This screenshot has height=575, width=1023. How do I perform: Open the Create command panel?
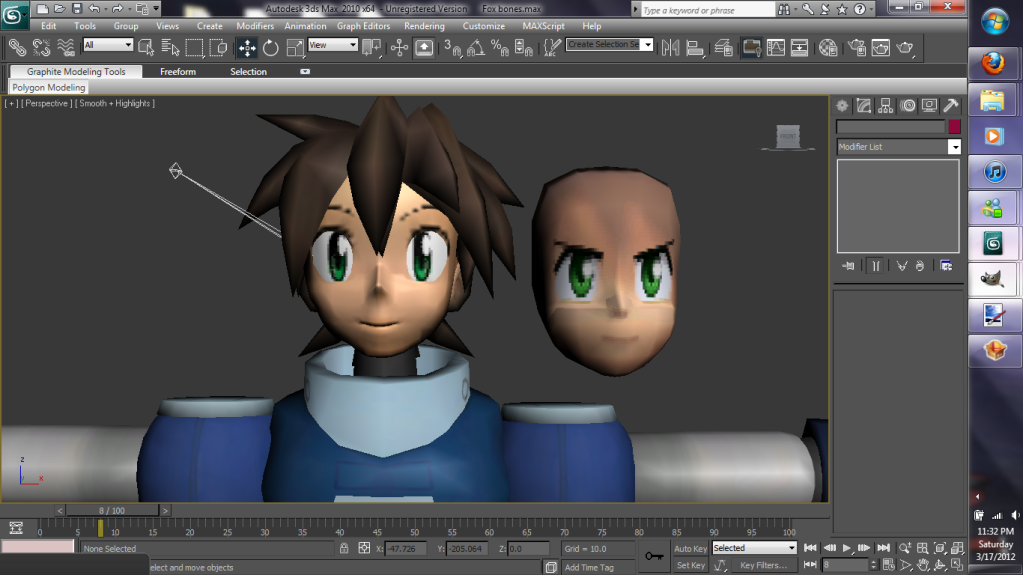[842, 106]
